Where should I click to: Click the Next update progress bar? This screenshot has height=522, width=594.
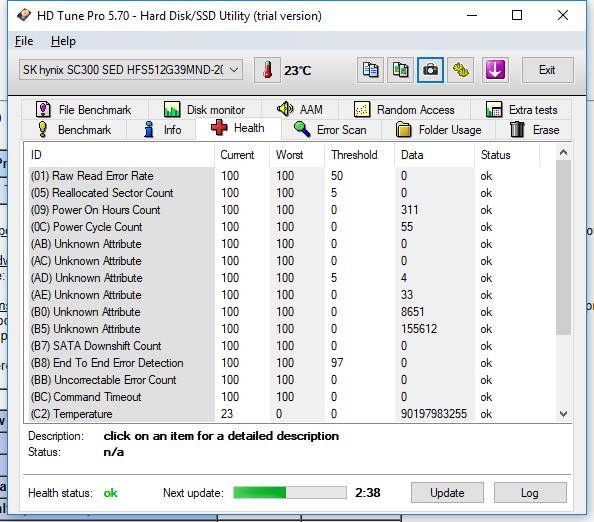point(290,492)
